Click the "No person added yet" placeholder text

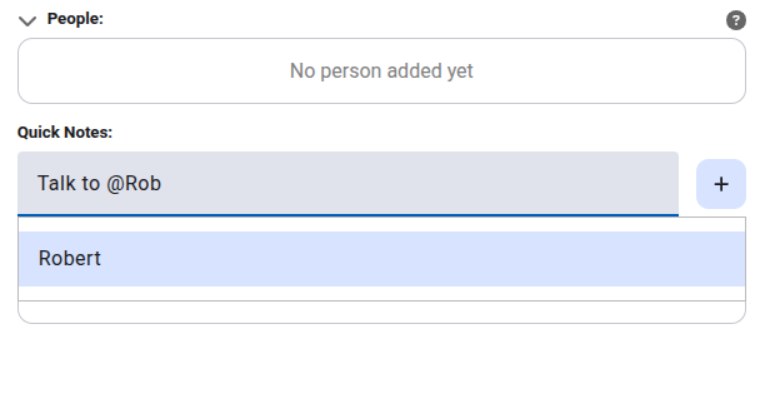point(381,71)
